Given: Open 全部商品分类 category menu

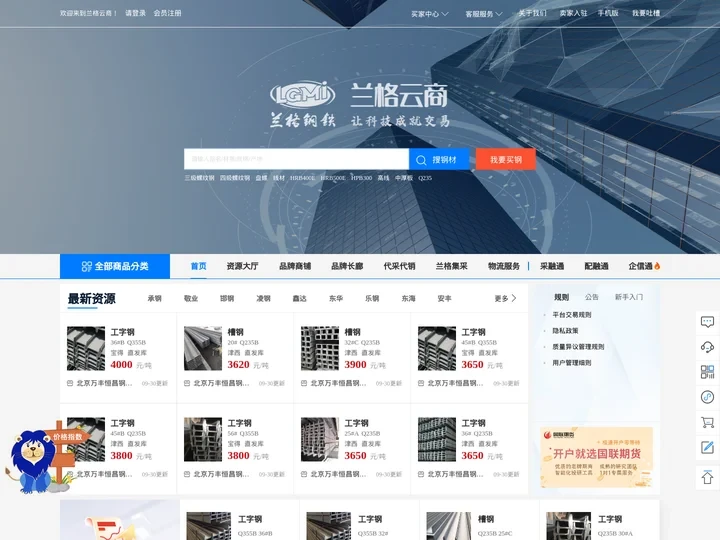Looking at the screenshot, I should [115, 266].
